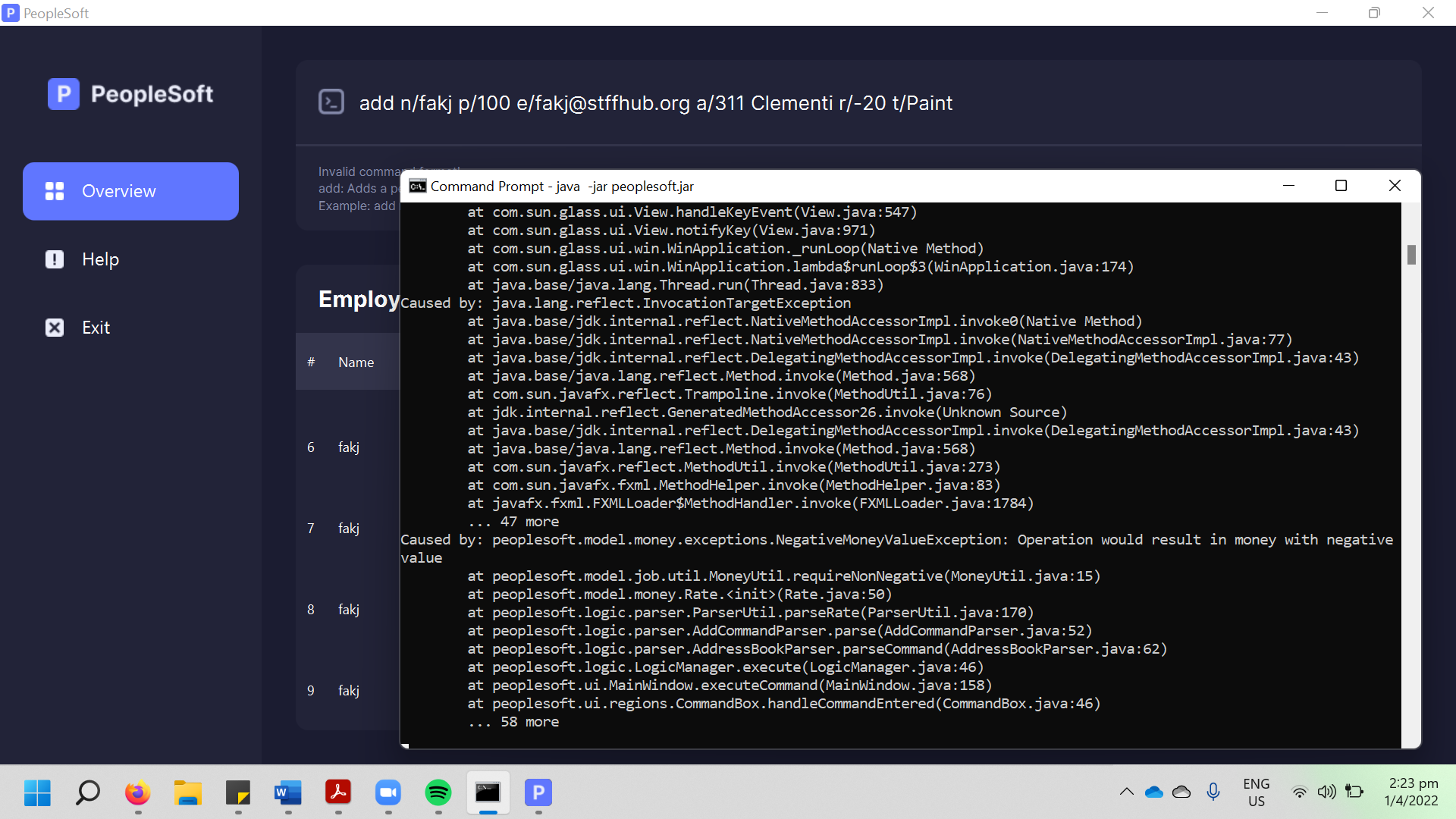Screen dimensions: 1456x819
Task: Click the Help exclamation icon
Action: pyautogui.click(x=55, y=259)
